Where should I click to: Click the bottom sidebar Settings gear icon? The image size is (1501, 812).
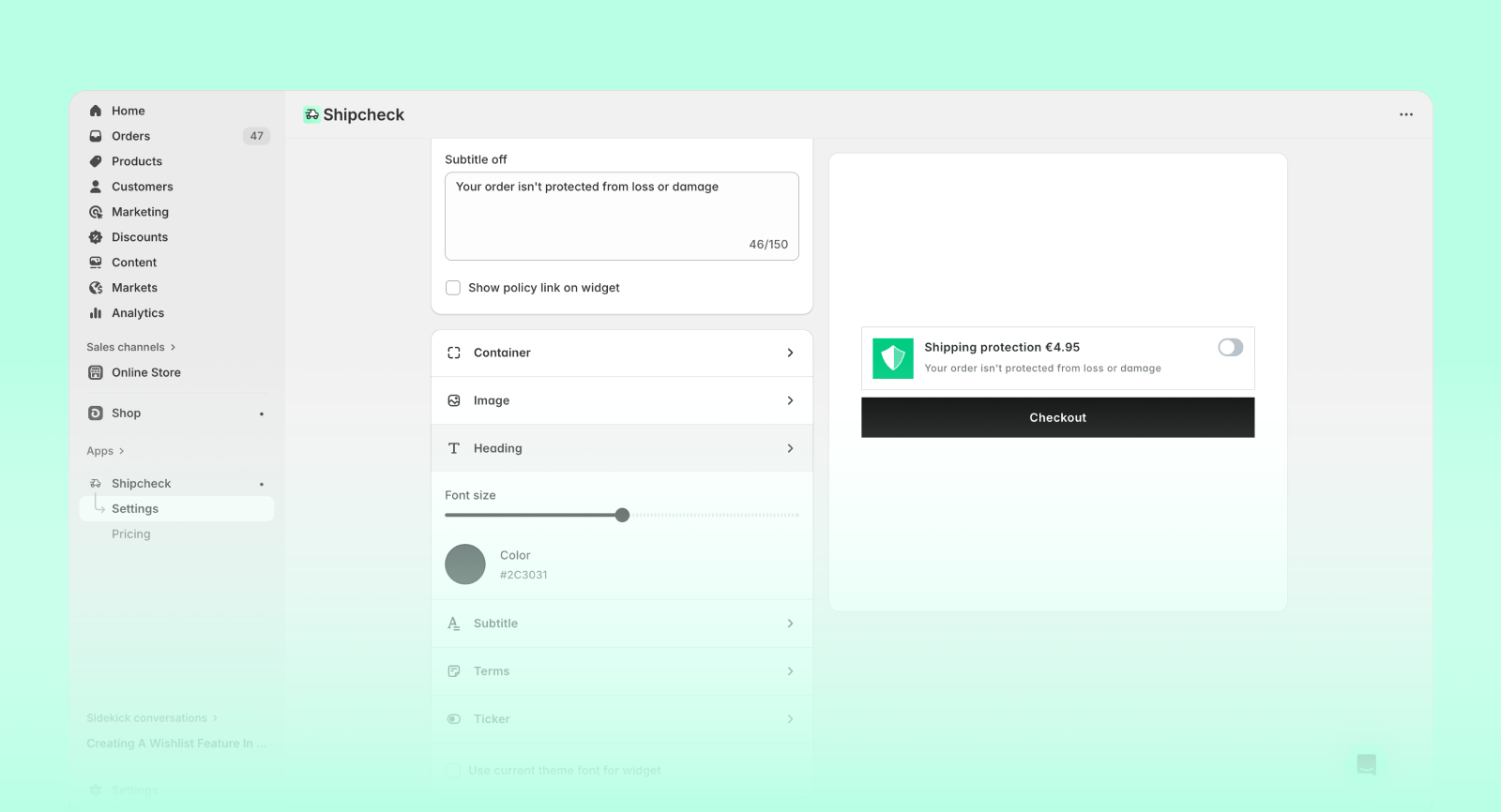click(95, 790)
